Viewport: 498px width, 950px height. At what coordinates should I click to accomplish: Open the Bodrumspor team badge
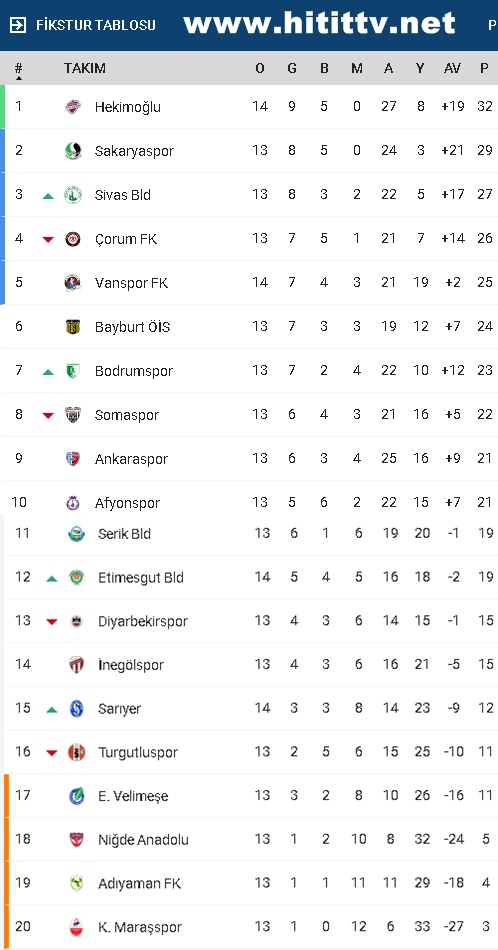click(x=73, y=371)
